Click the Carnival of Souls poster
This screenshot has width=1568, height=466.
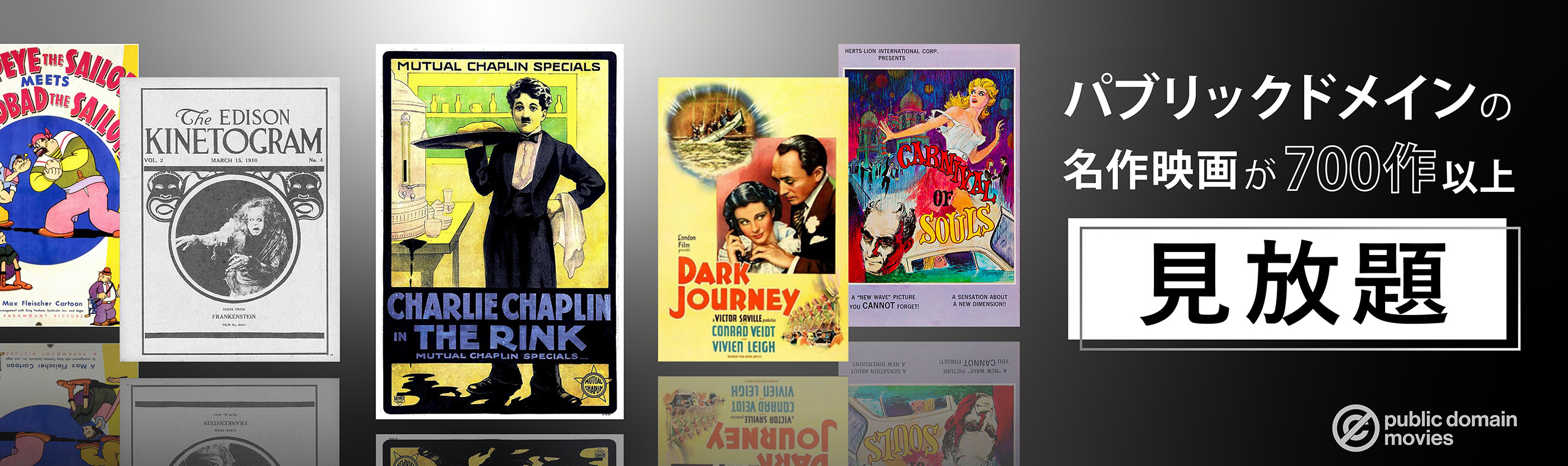929,185
